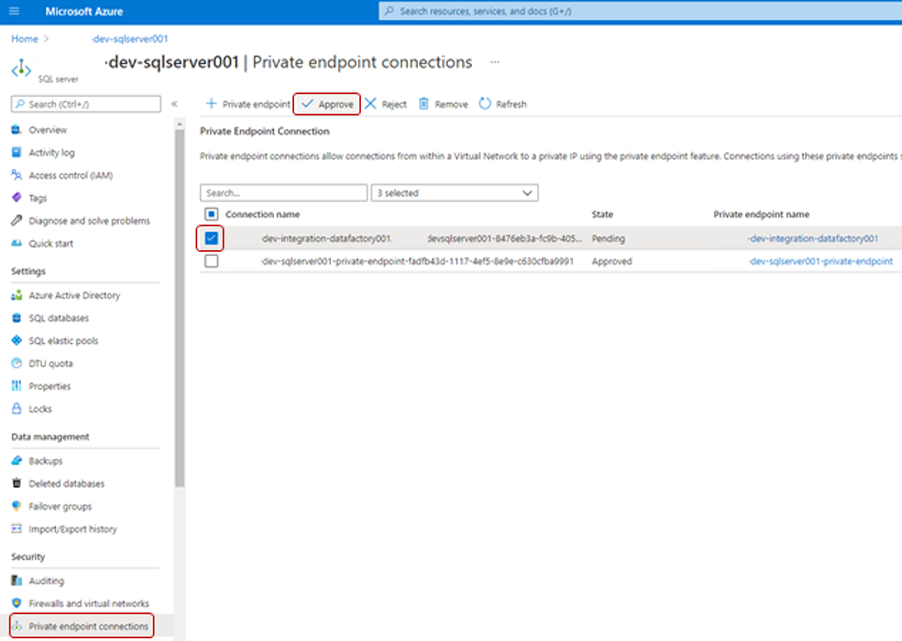Click the sidebar scrollbar up arrow

(x=180, y=124)
